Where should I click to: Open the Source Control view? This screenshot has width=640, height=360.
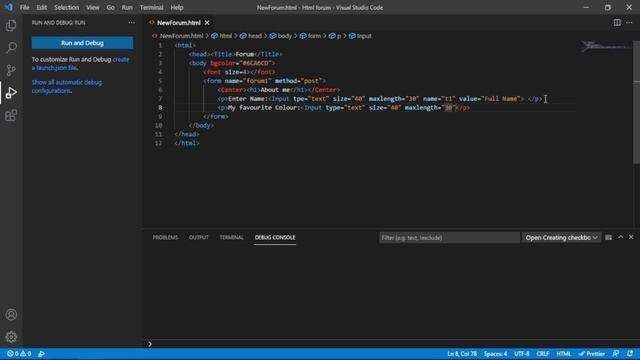click(11, 70)
